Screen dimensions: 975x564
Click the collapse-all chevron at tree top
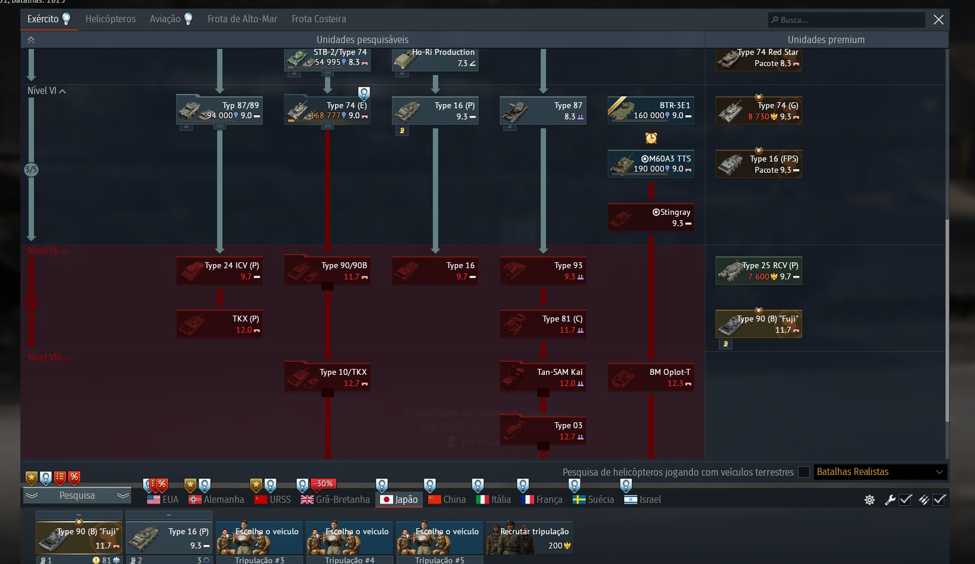(x=30, y=40)
